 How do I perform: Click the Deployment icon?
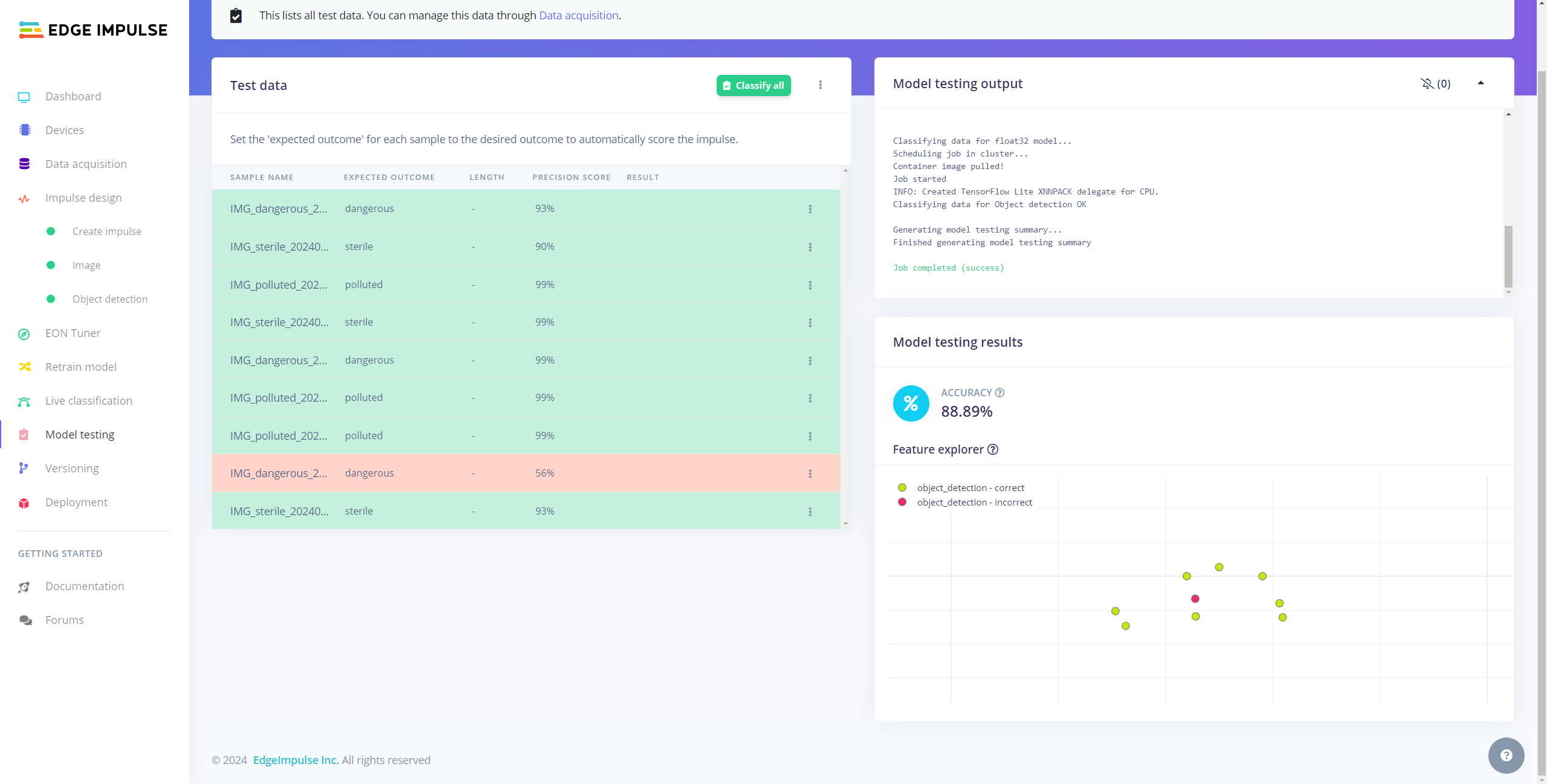(25, 502)
